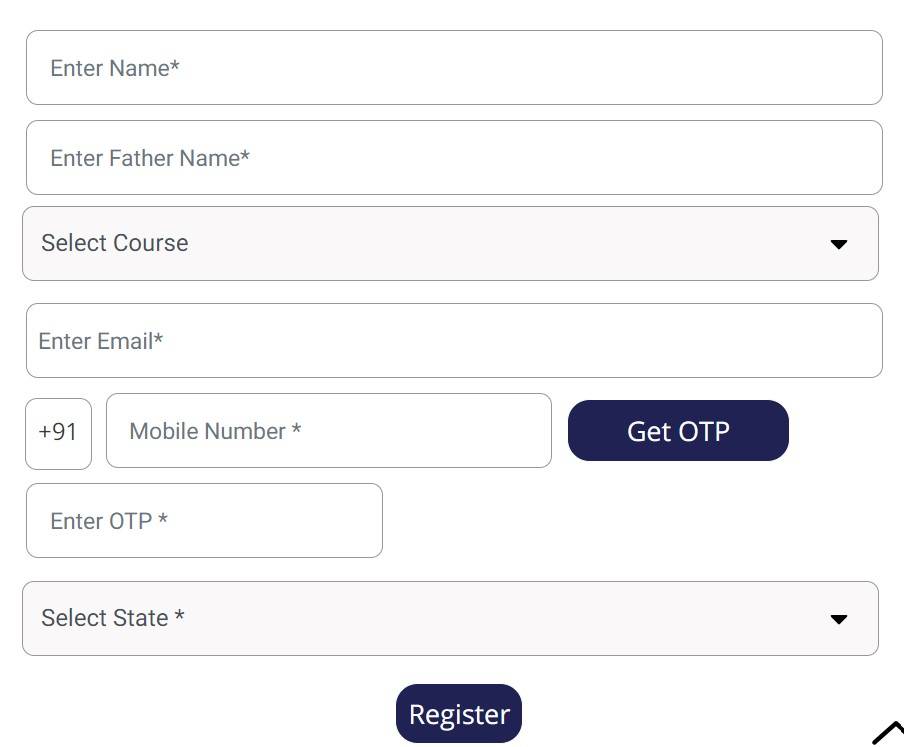Click the 'Mobile Number *' placeholder text
The width and height of the screenshot is (904, 747).
(x=215, y=431)
